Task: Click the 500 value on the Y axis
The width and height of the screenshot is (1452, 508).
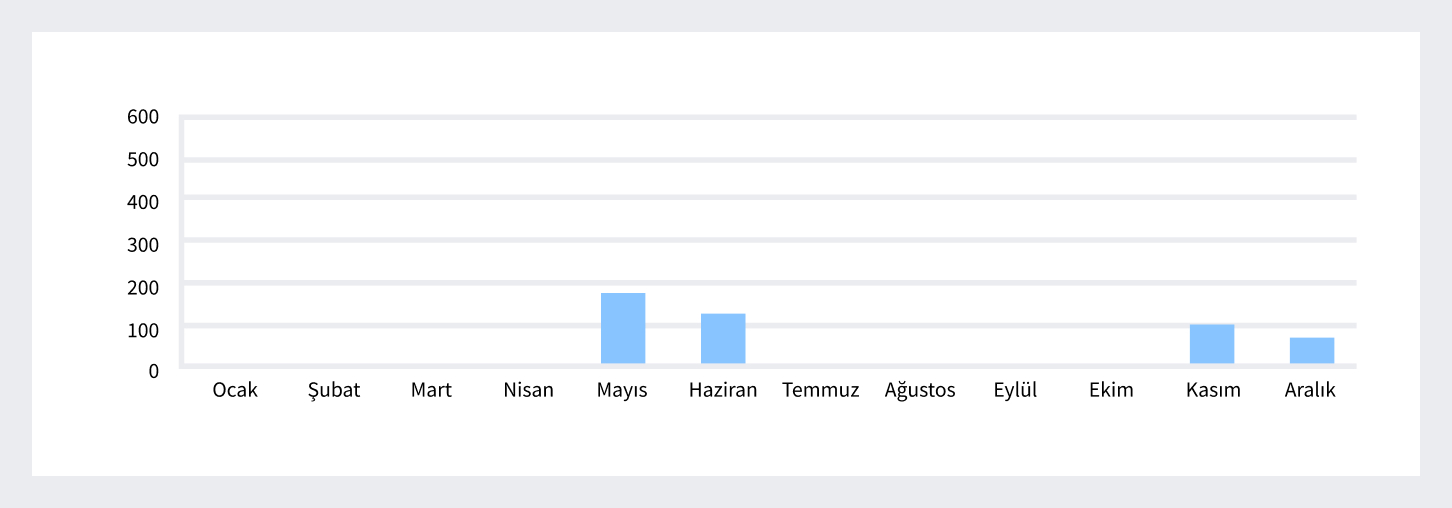Action: 143,159
